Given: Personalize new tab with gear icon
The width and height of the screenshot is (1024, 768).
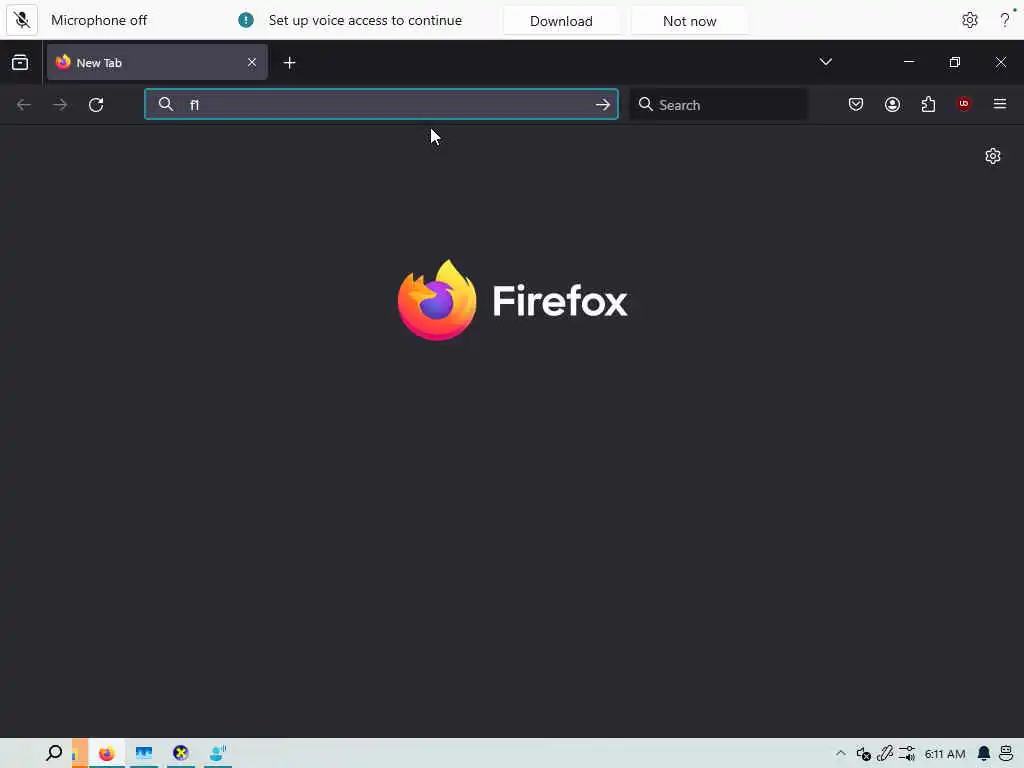Looking at the screenshot, I should tap(993, 156).
